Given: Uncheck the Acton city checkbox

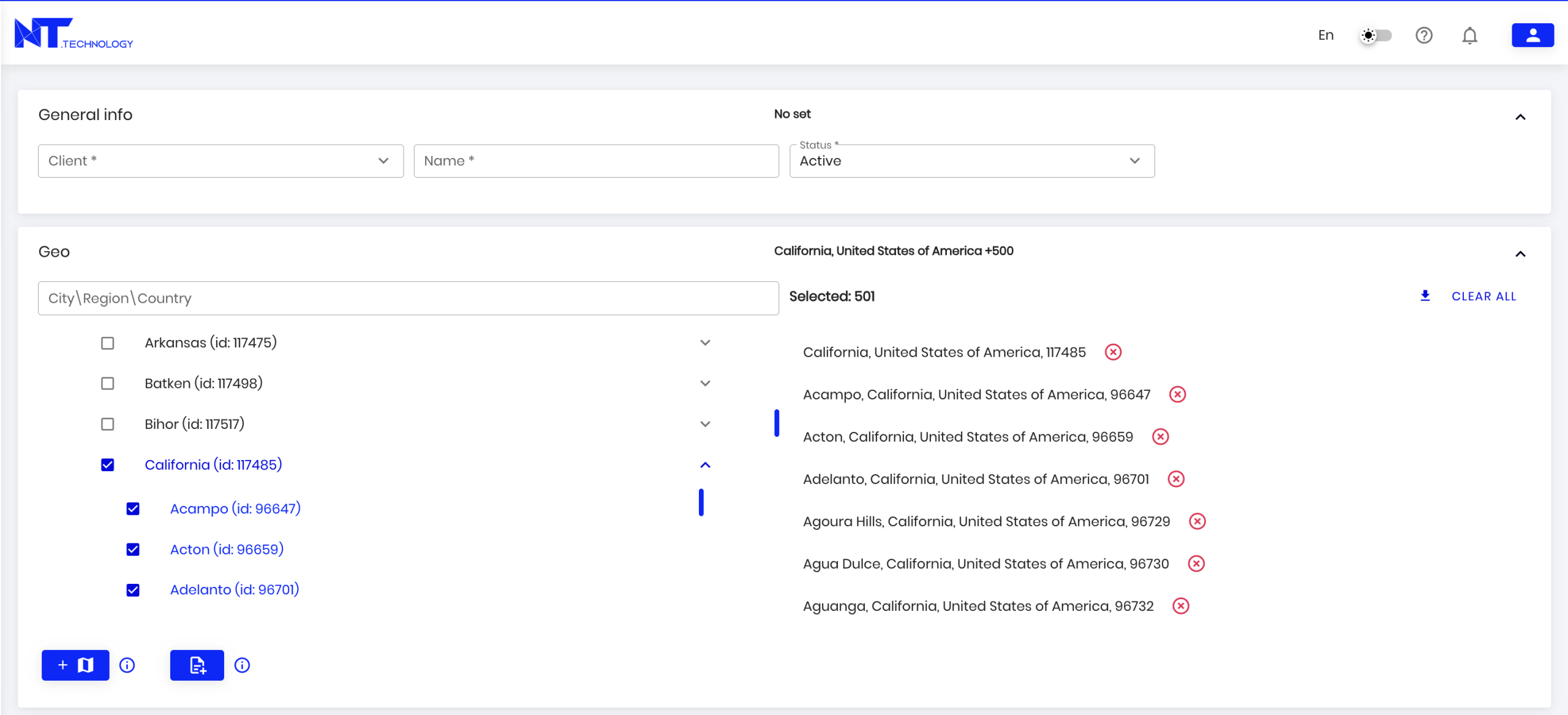Looking at the screenshot, I should click(133, 550).
